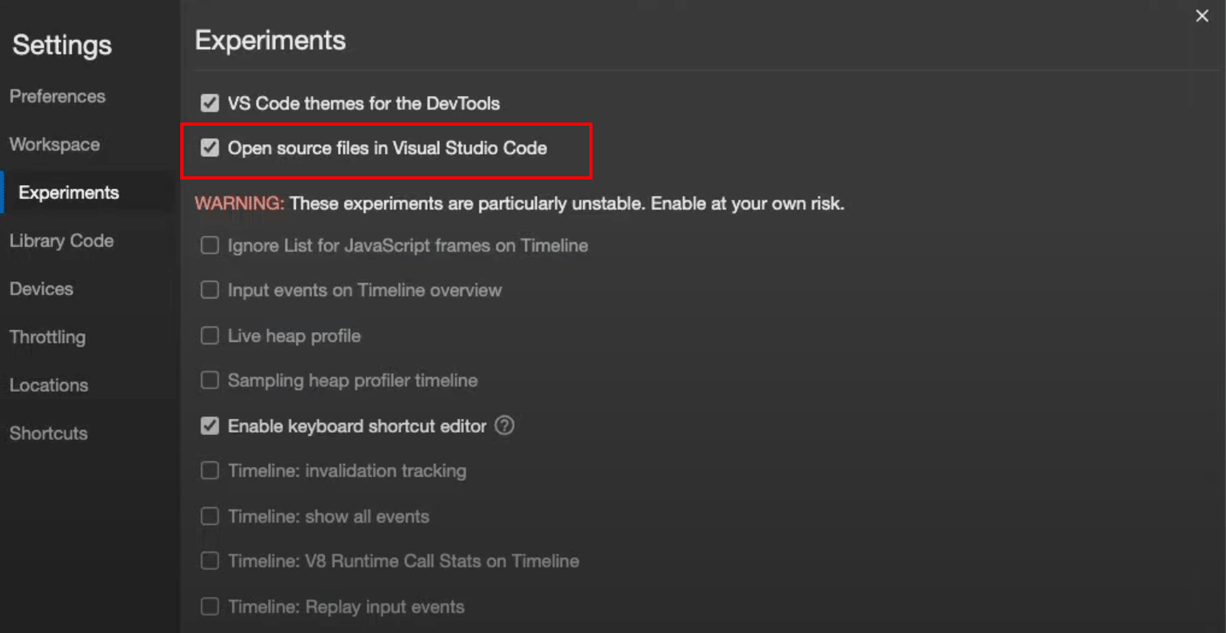The width and height of the screenshot is (1226, 633).
Task: Check Sampling heap profiler timeline
Action: click(210, 380)
